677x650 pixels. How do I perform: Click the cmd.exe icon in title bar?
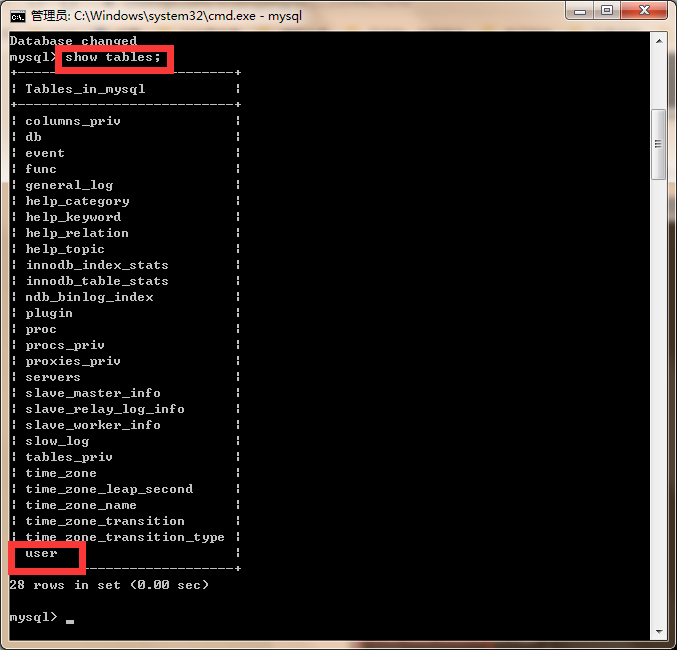[18, 17]
